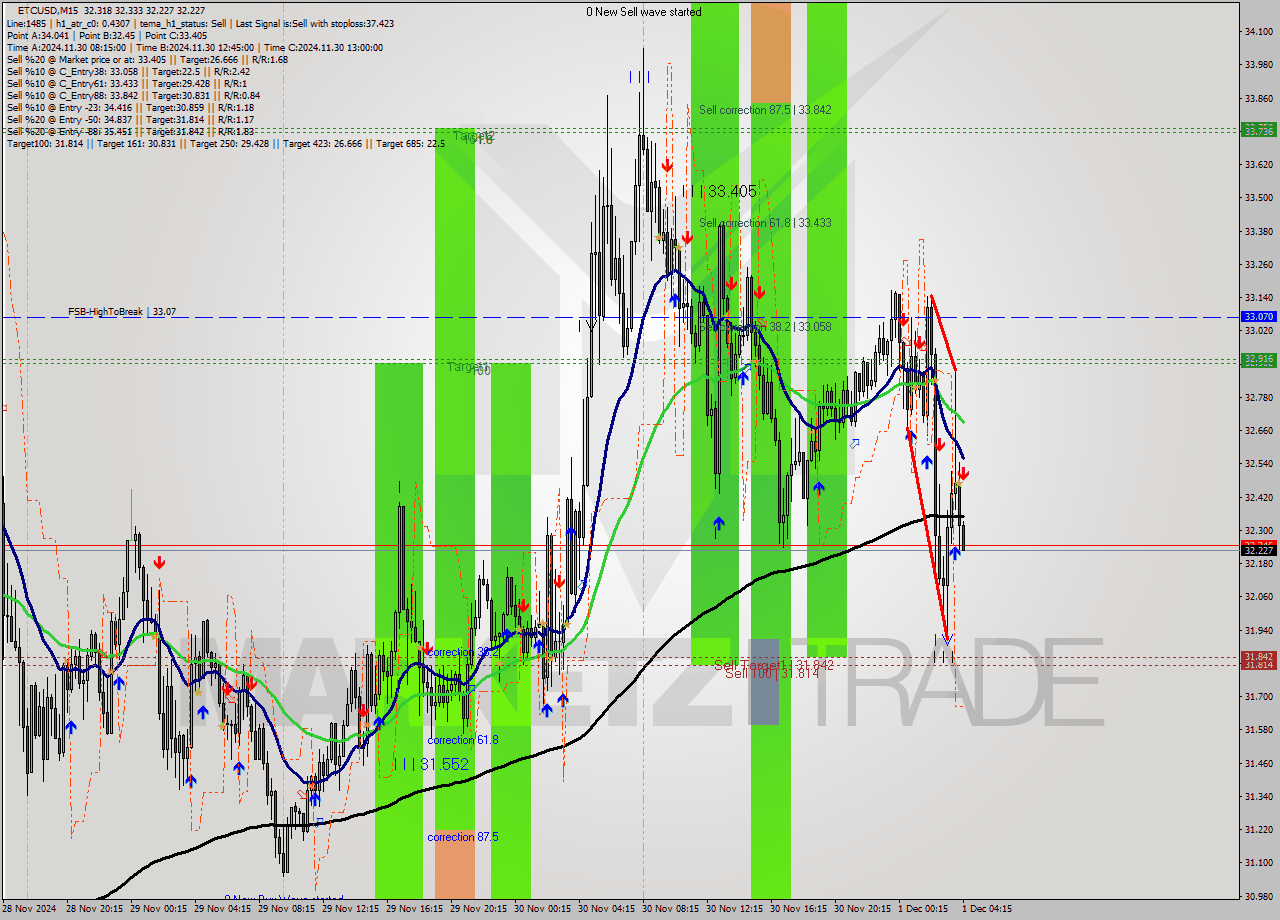Viewport: 1280px width, 920px height.
Task: Click the 32.060 price scale label
Action: (1258, 597)
